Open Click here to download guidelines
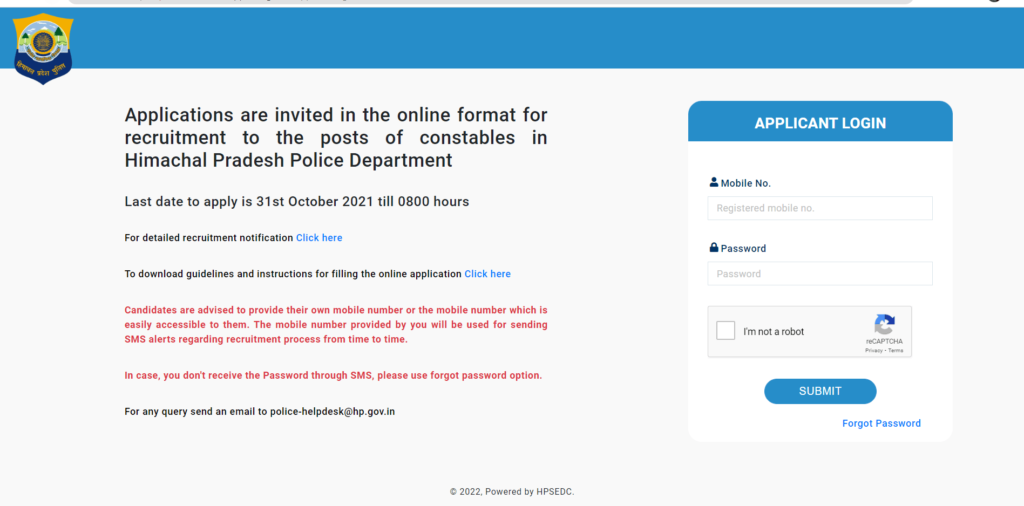This screenshot has height=506, width=1024. coord(487,274)
